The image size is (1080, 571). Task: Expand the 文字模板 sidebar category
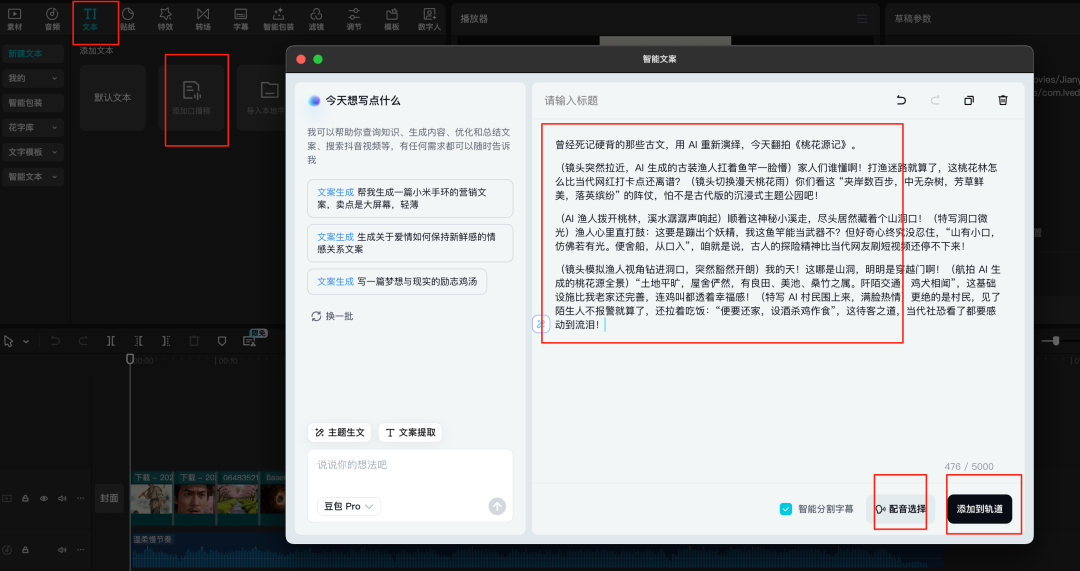click(x=32, y=152)
